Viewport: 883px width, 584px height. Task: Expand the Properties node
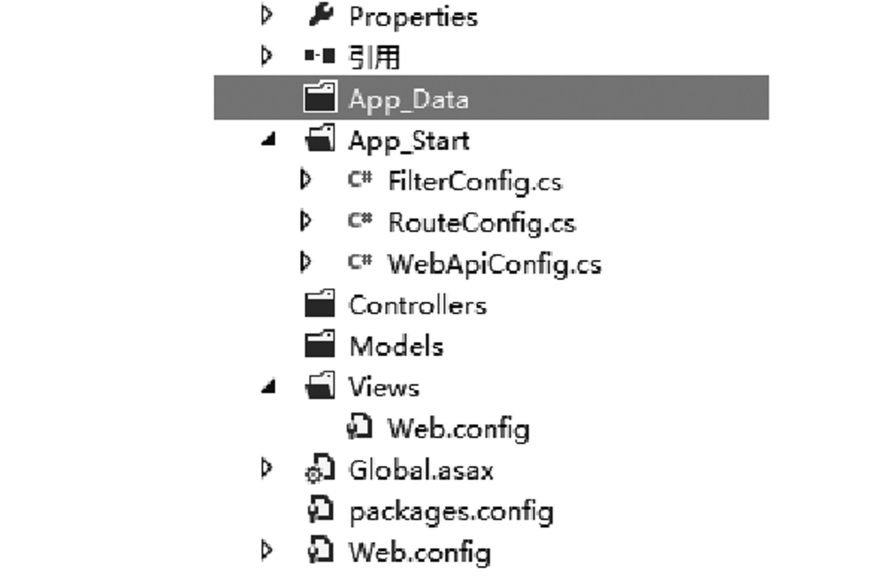[x=266, y=15]
